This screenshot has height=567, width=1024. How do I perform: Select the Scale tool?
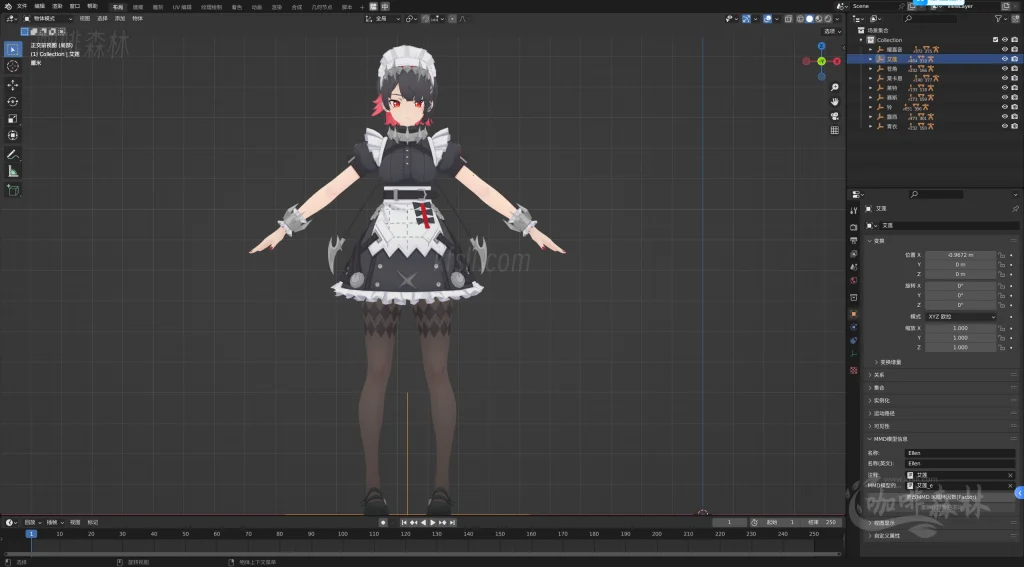point(12,118)
